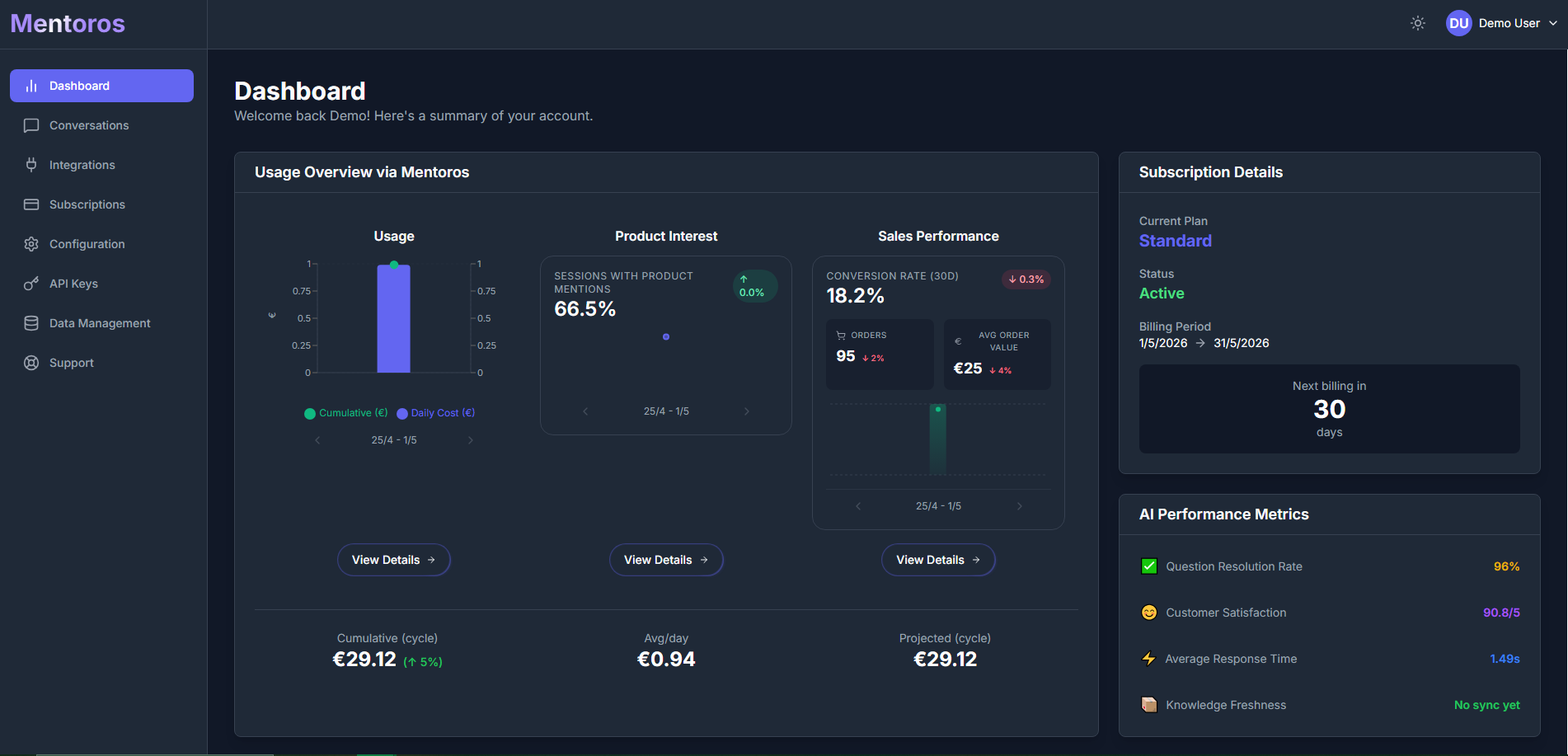Click the Customer Satisfaction smiley icon

(x=1149, y=613)
